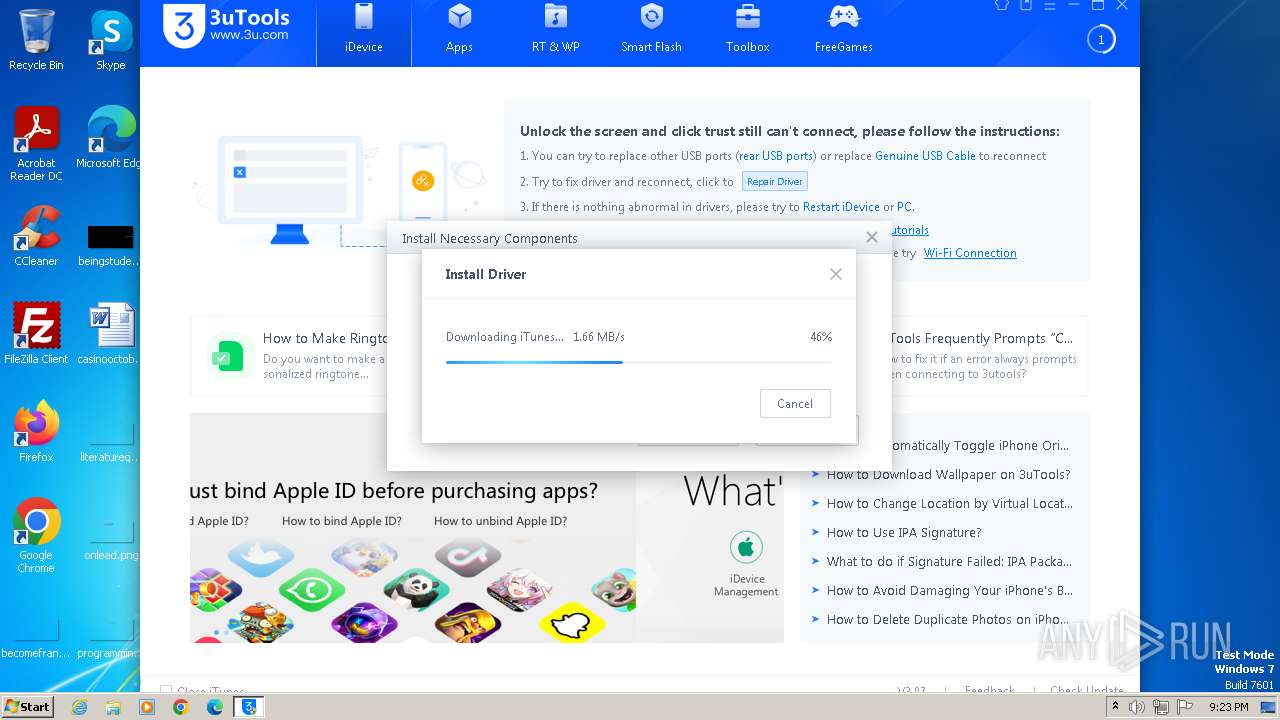Go to Smart Flash tab
1280x720 pixels.
(x=651, y=30)
